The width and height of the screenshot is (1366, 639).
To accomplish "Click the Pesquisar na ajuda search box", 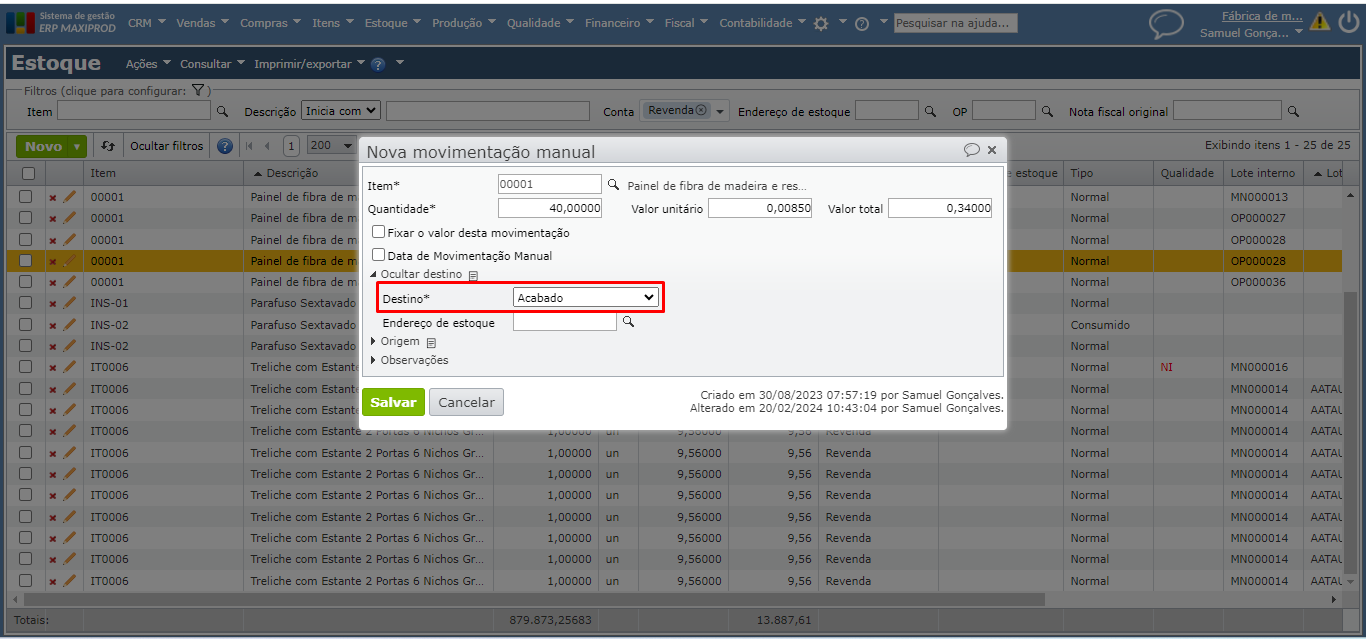I will [955, 22].
